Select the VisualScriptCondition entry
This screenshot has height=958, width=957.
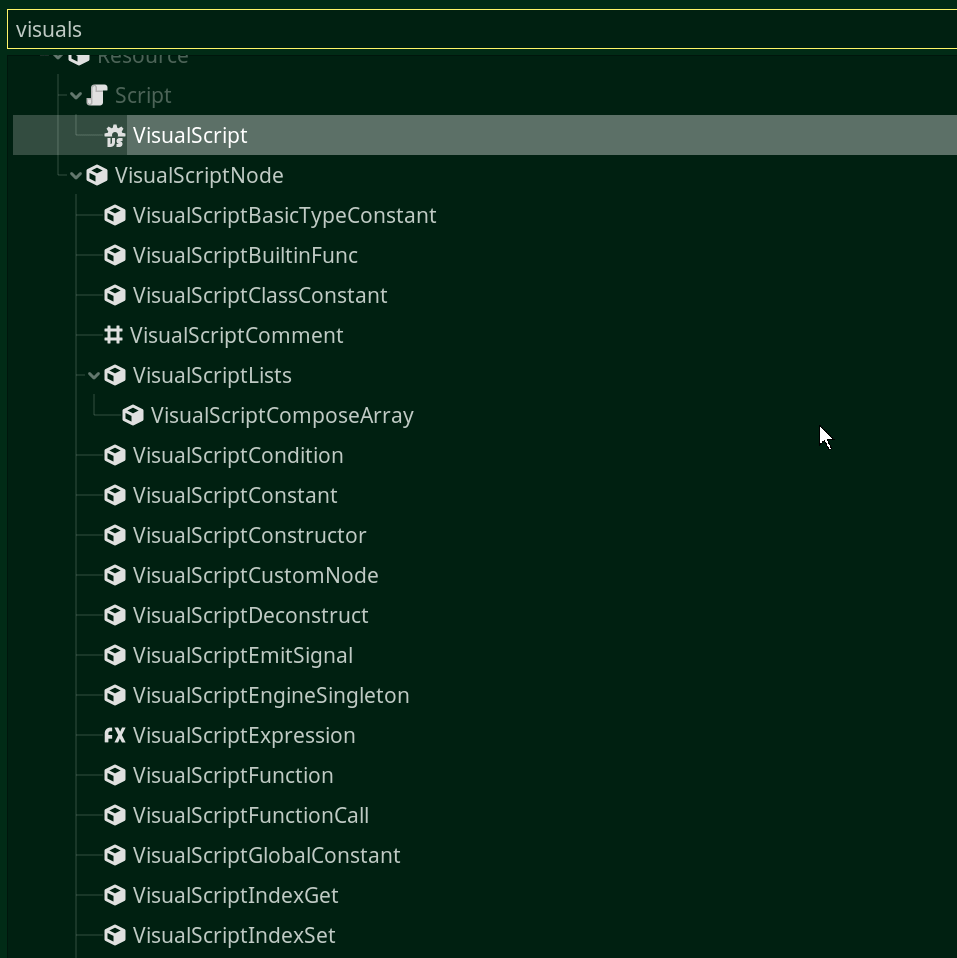point(238,455)
